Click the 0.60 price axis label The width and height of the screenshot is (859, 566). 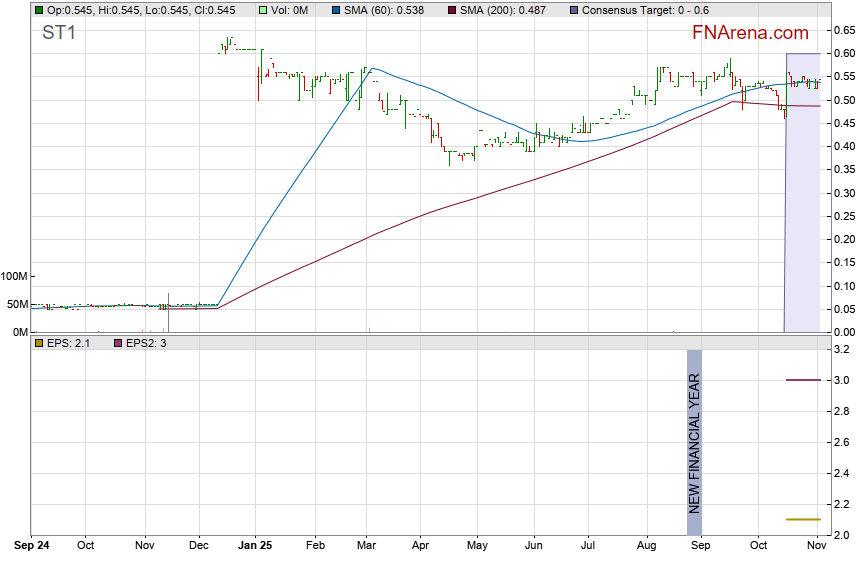point(843,53)
